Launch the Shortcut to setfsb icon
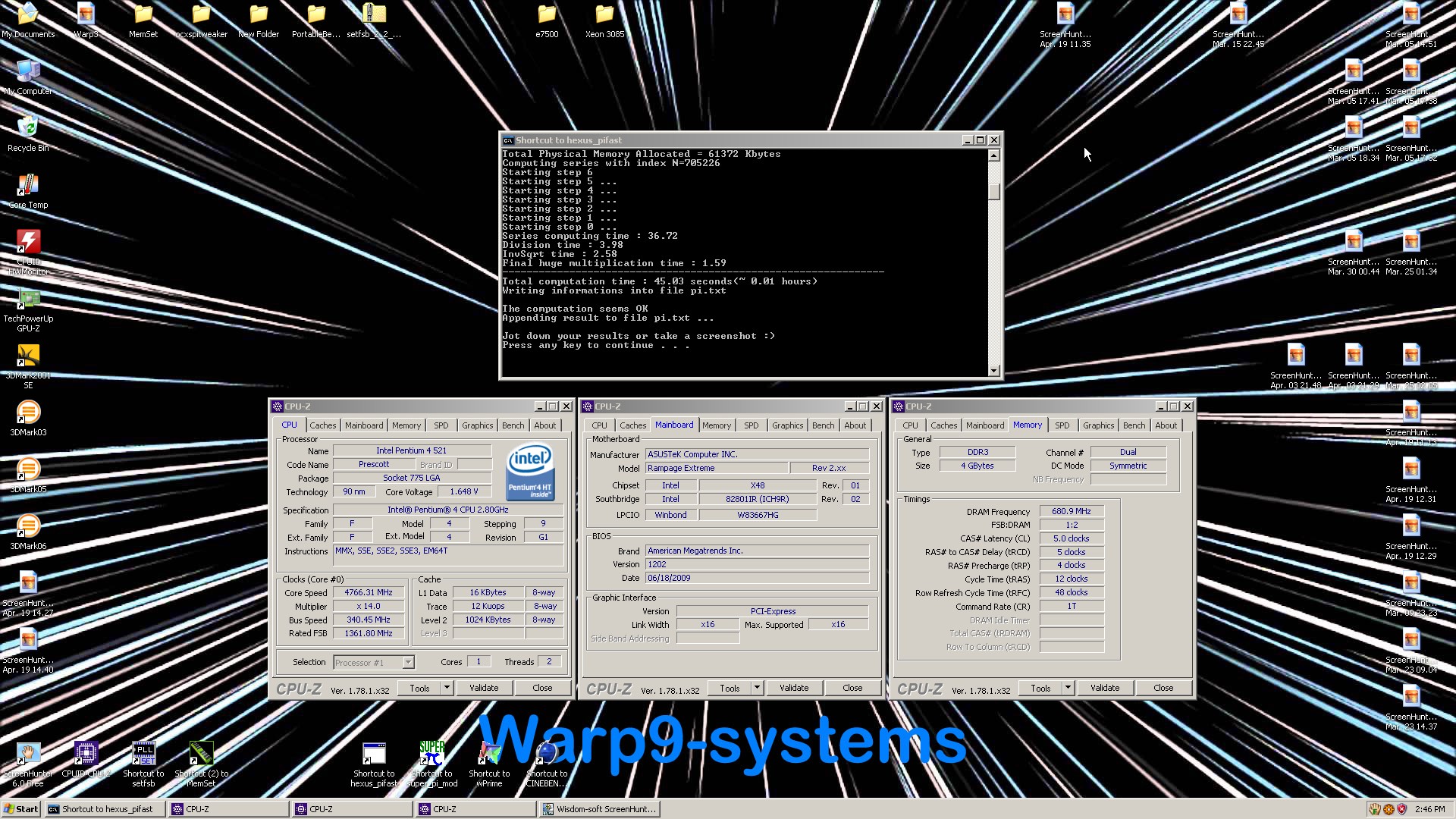The width and height of the screenshot is (1456, 819). (x=143, y=764)
